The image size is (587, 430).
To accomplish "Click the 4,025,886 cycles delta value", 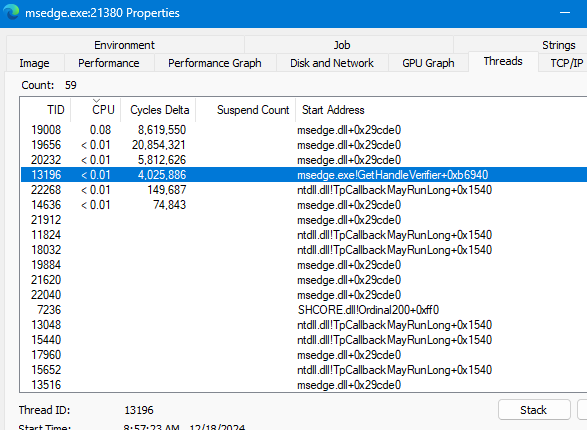I will tap(162, 174).
